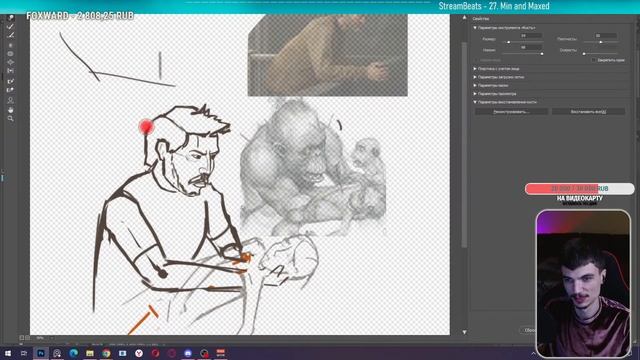Click the zoom-in box below the canvas
The image size is (640, 360).
27,338
